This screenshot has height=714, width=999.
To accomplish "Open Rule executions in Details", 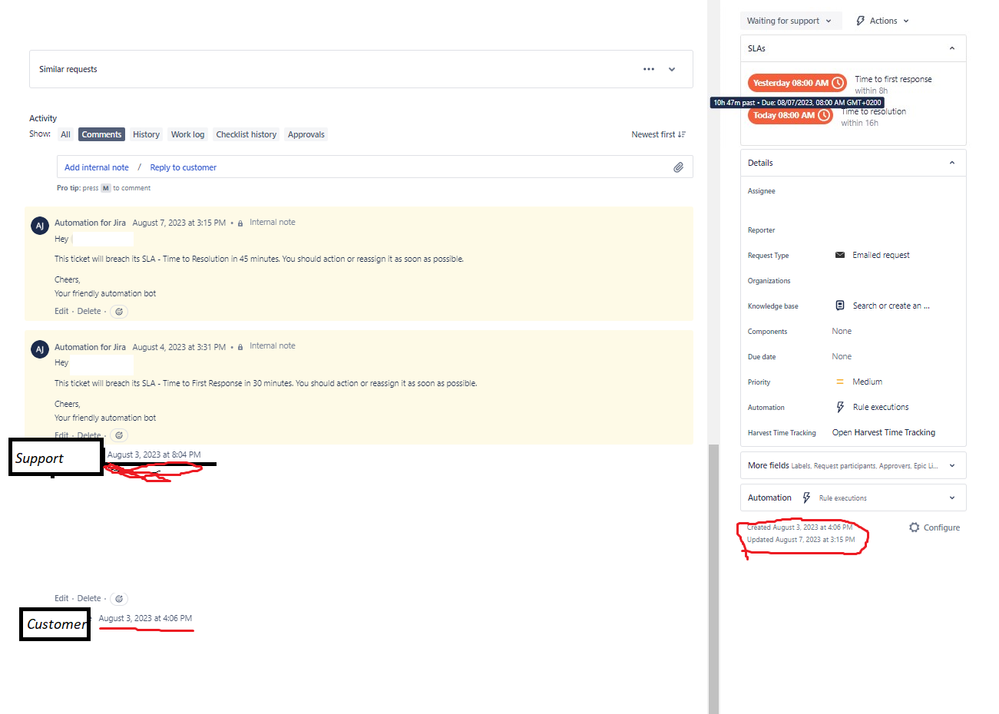I will [880, 407].
